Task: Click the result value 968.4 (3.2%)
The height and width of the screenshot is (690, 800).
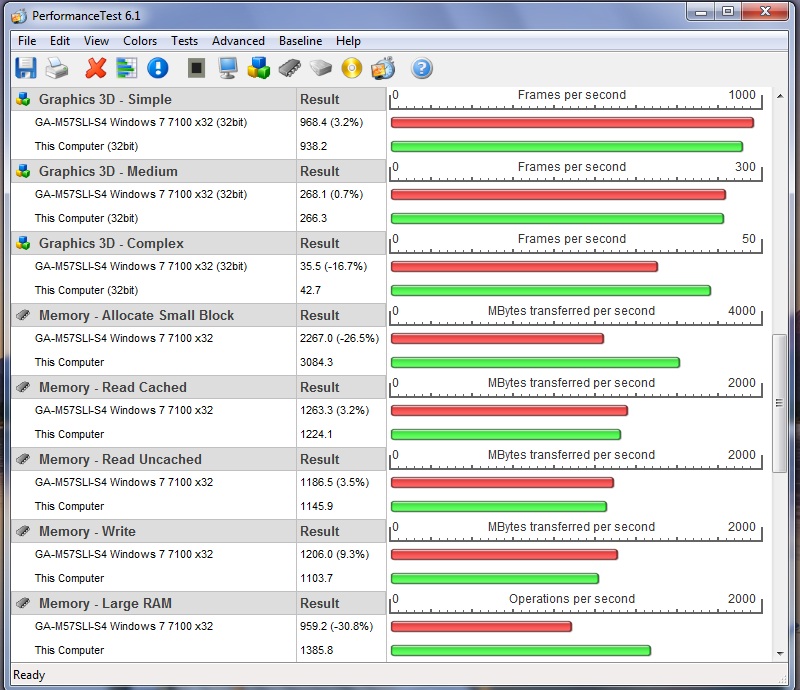Action: coord(331,122)
